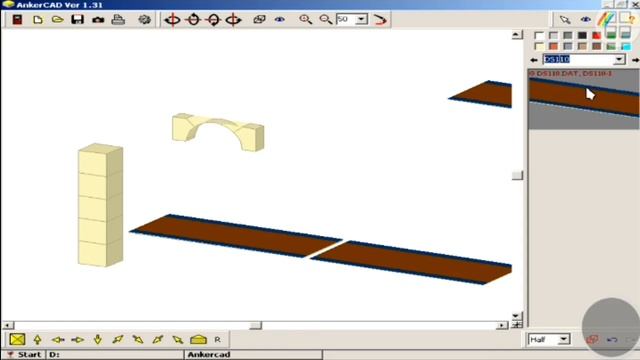Move stone down with the down arrow
The image size is (640, 360).
point(98,339)
